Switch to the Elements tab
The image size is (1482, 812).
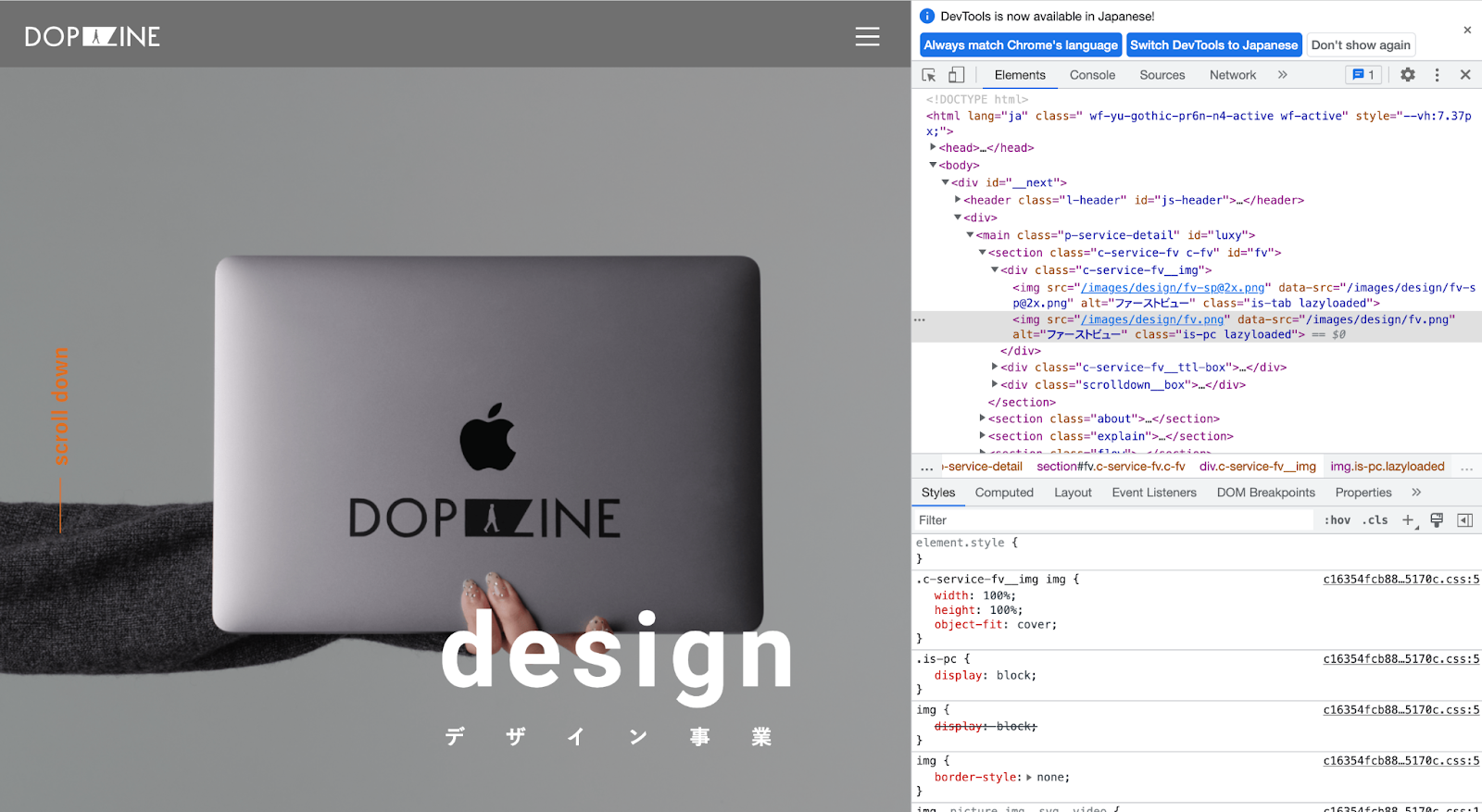coord(1020,75)
